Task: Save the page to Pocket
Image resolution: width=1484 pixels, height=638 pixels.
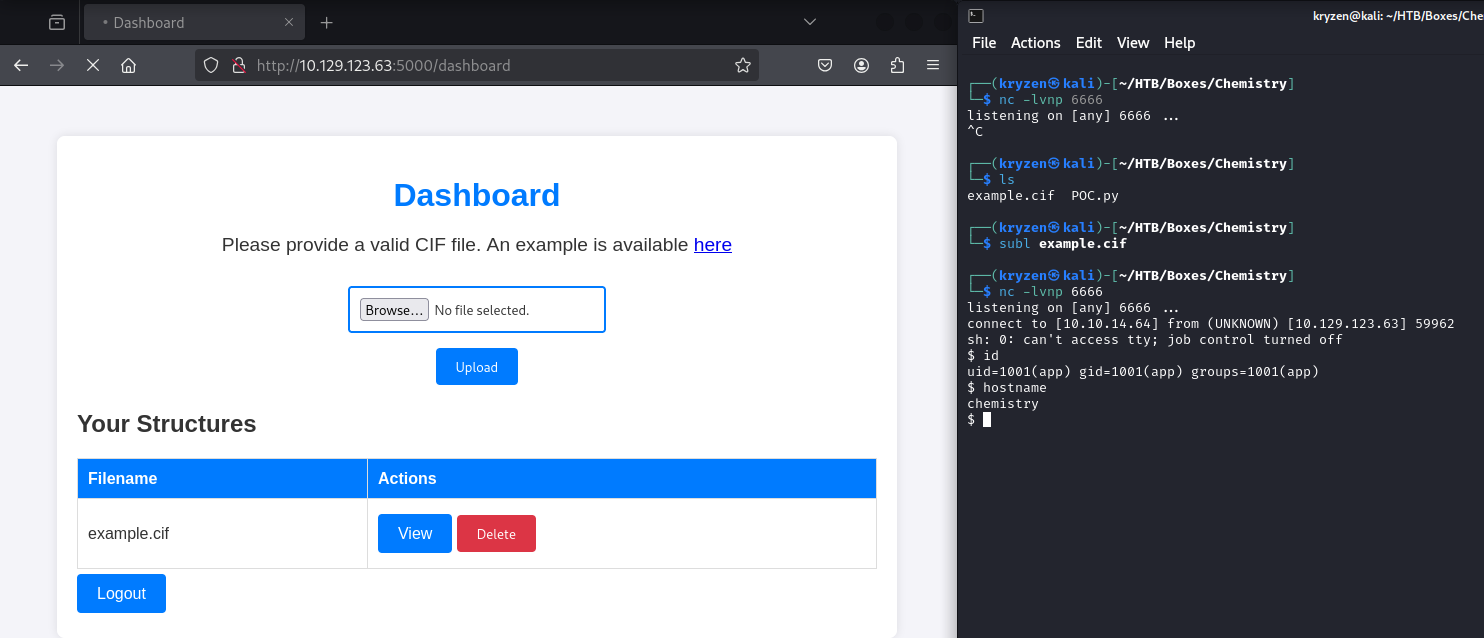Action: 825,65
